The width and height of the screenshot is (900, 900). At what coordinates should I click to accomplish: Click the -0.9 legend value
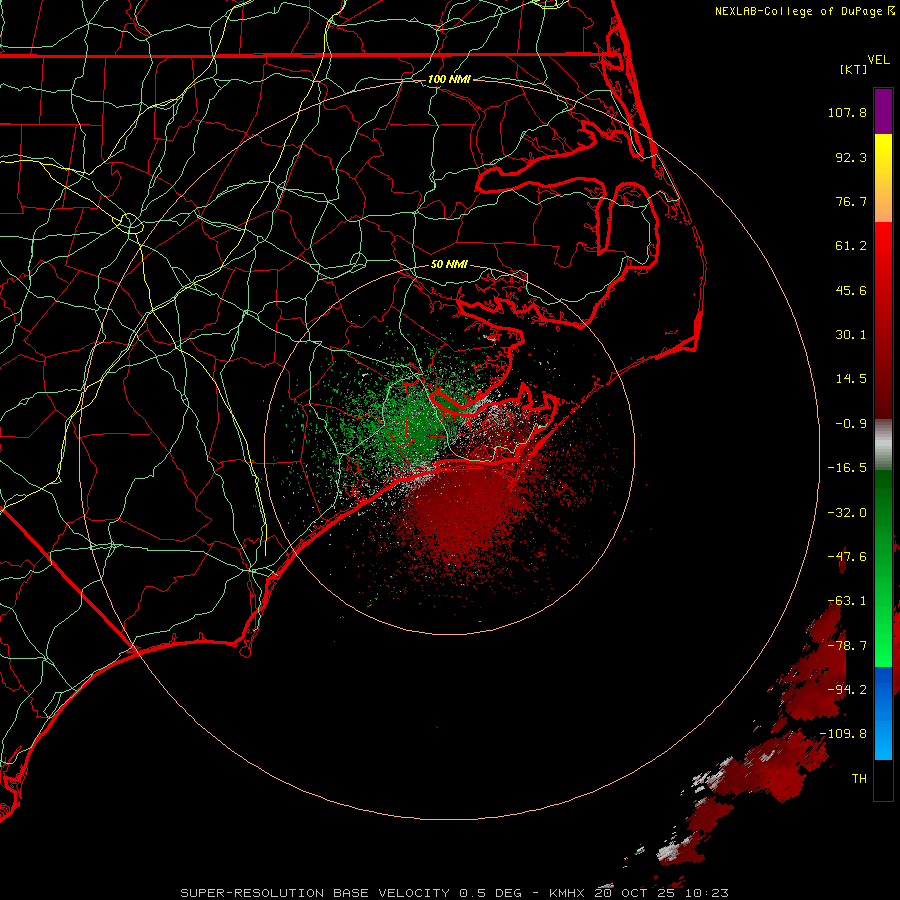click(851, 424)
